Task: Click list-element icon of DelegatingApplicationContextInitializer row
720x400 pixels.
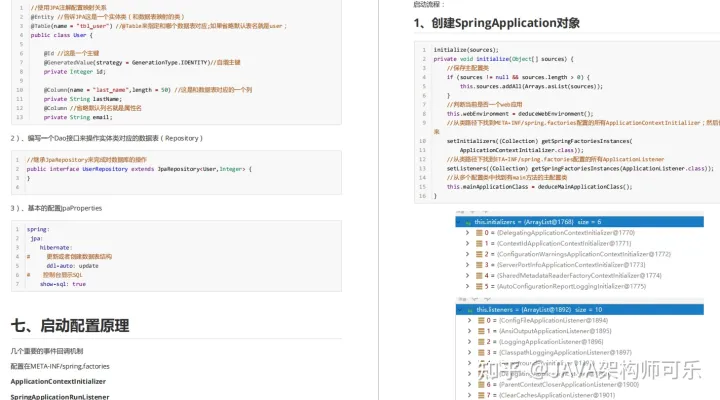Action: coord(479,233)
